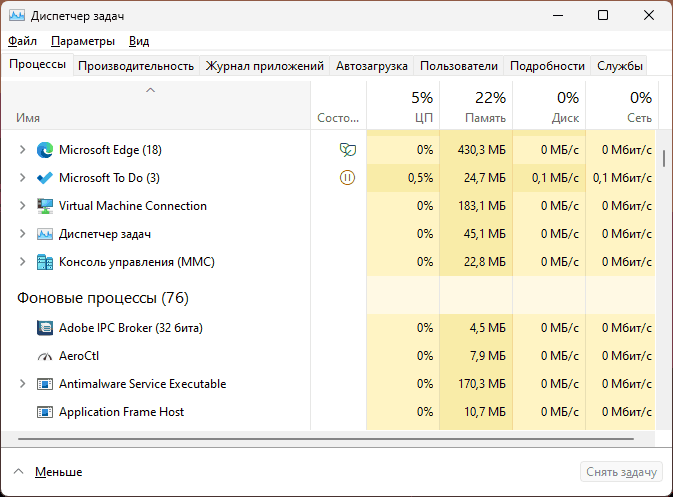
Task: Select the Консоль управления (MMC) row name
Action: (136, 262)
